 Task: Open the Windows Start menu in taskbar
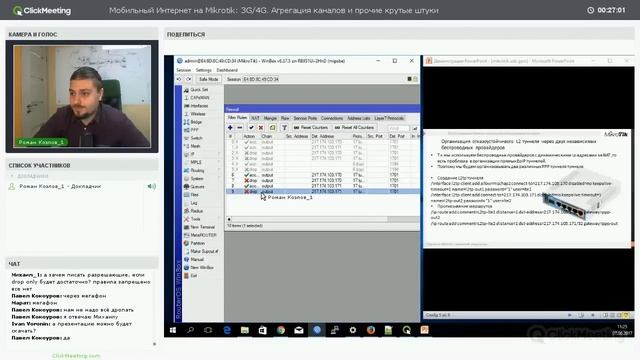point(173,330)
